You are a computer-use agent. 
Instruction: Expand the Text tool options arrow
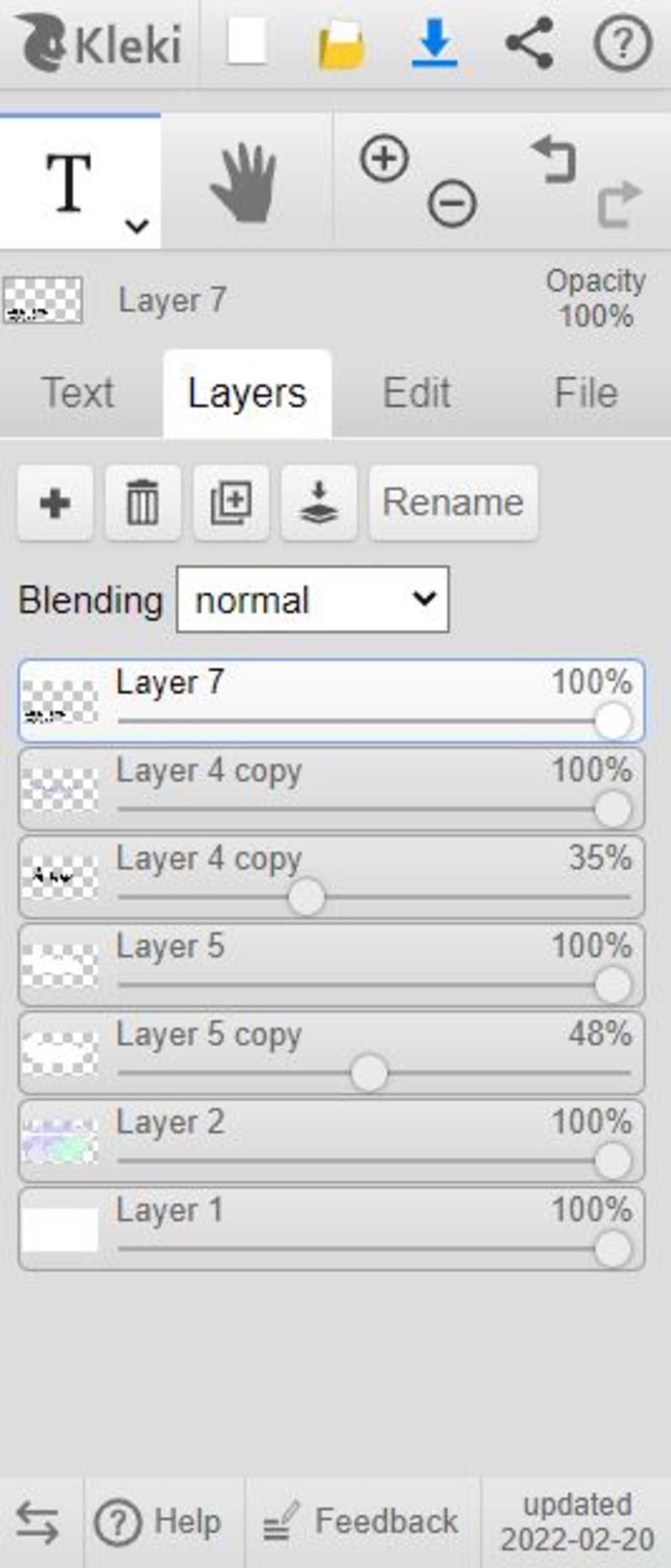(x=137, y=226)
